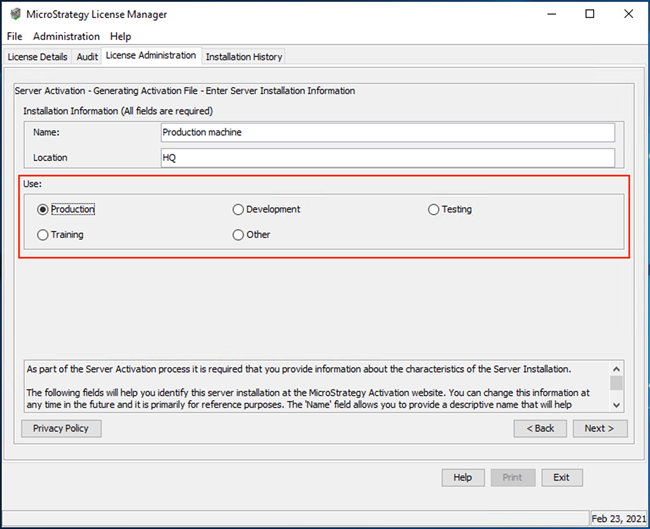Switch to the License Details tab
Image resolution: width=650 pixels, height=529 pixels.
37,57
